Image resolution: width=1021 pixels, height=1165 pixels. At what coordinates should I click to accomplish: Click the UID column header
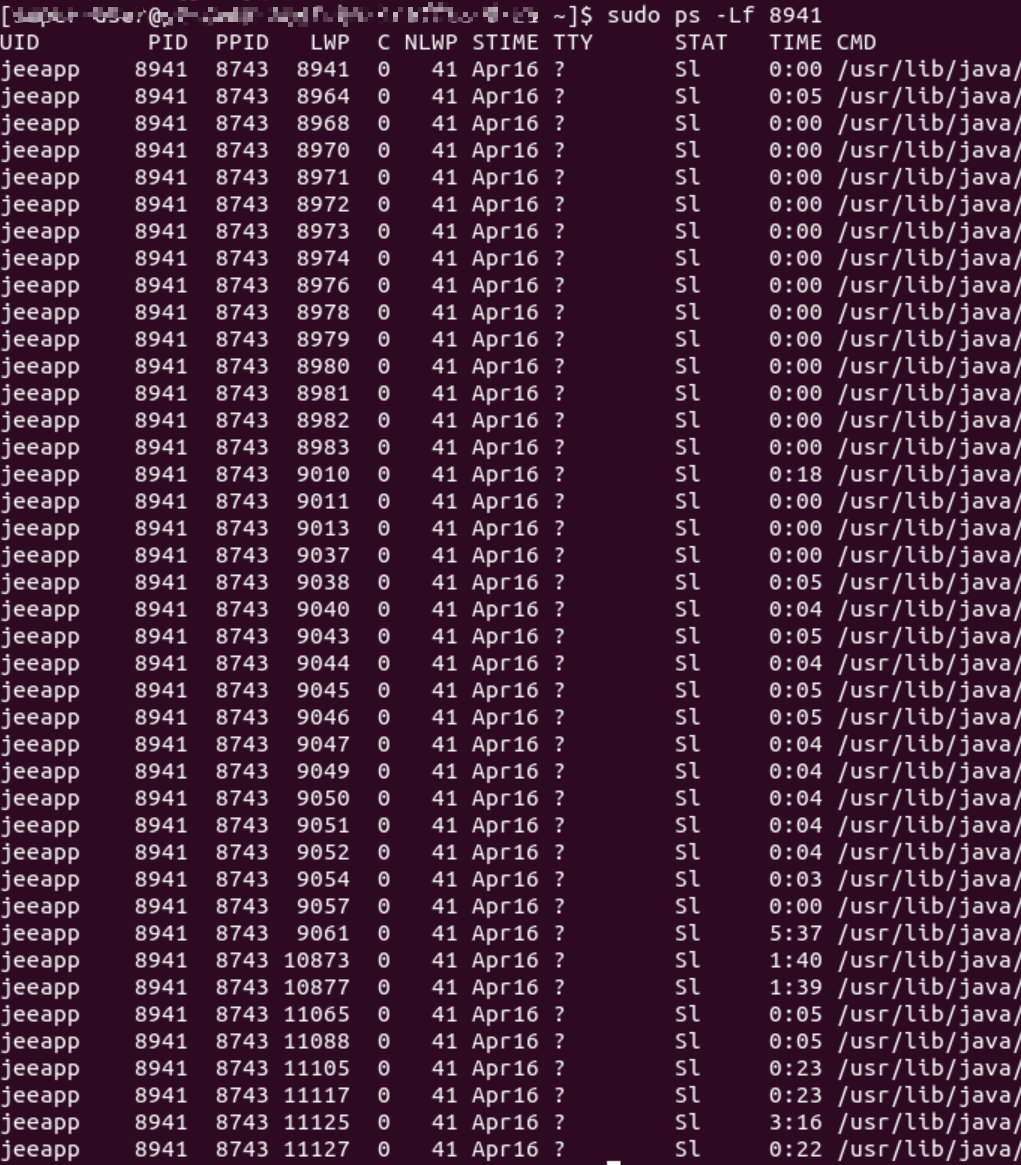pos(20,42)
